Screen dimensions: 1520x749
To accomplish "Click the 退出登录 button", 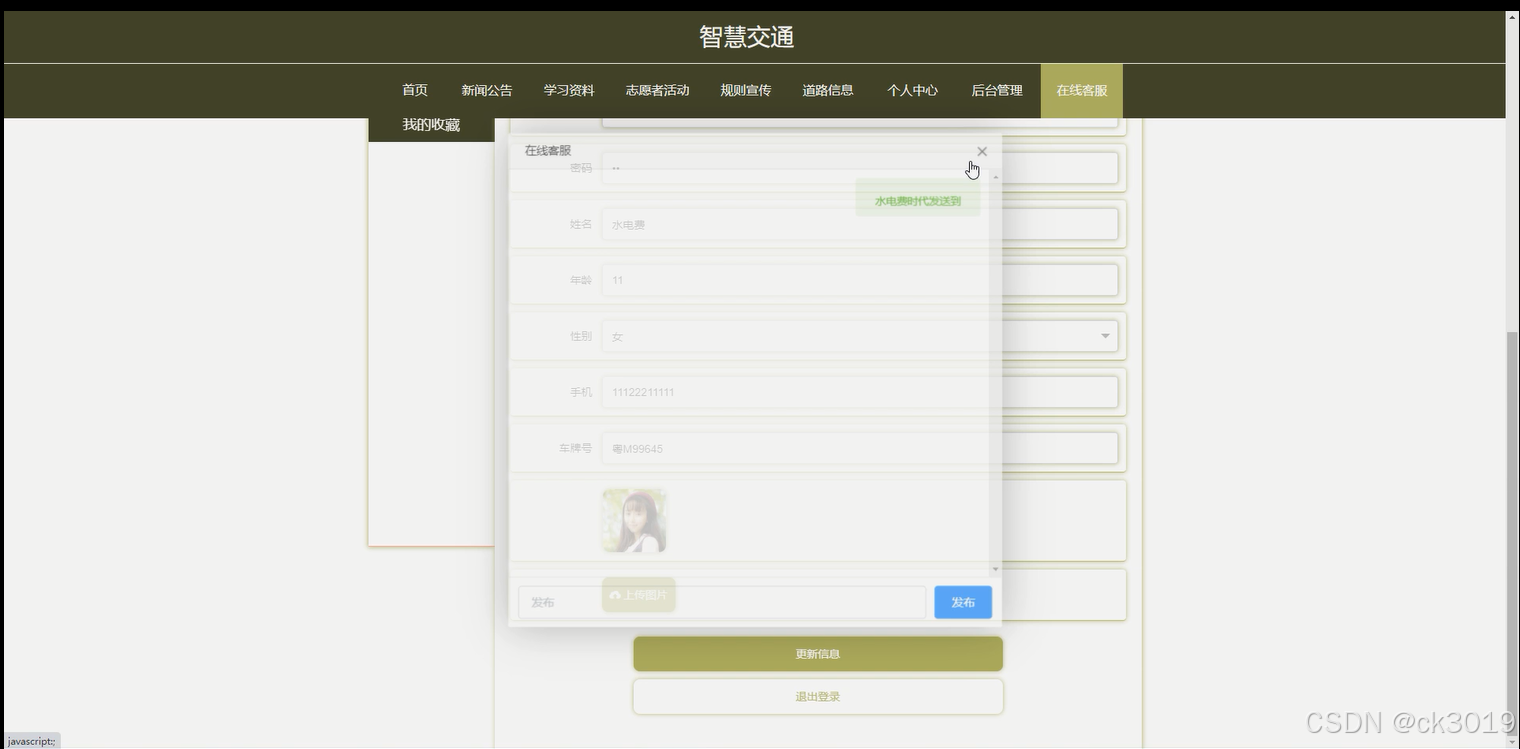I will tap(818, 697).
